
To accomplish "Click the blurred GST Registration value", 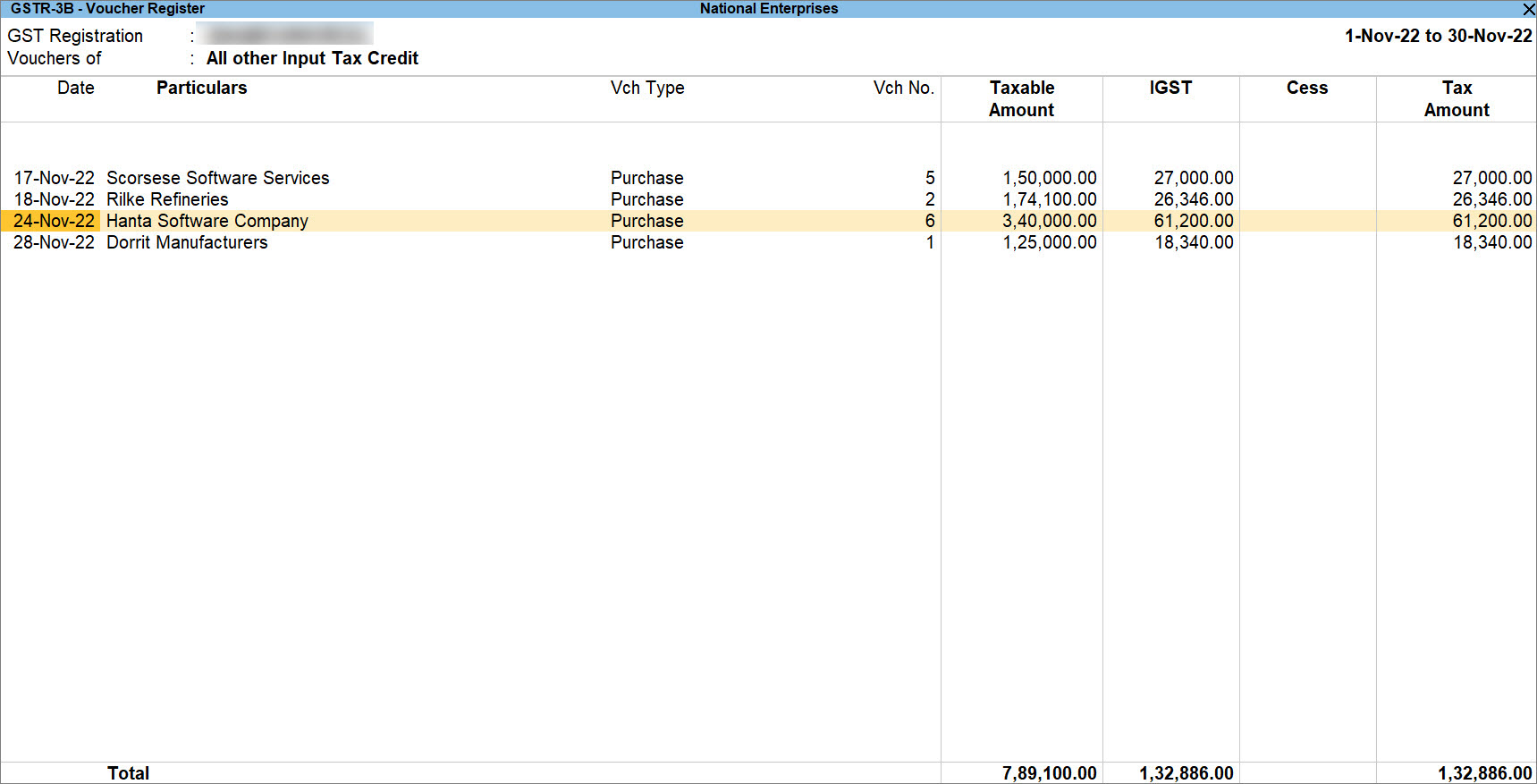I will tap(285, 34).
